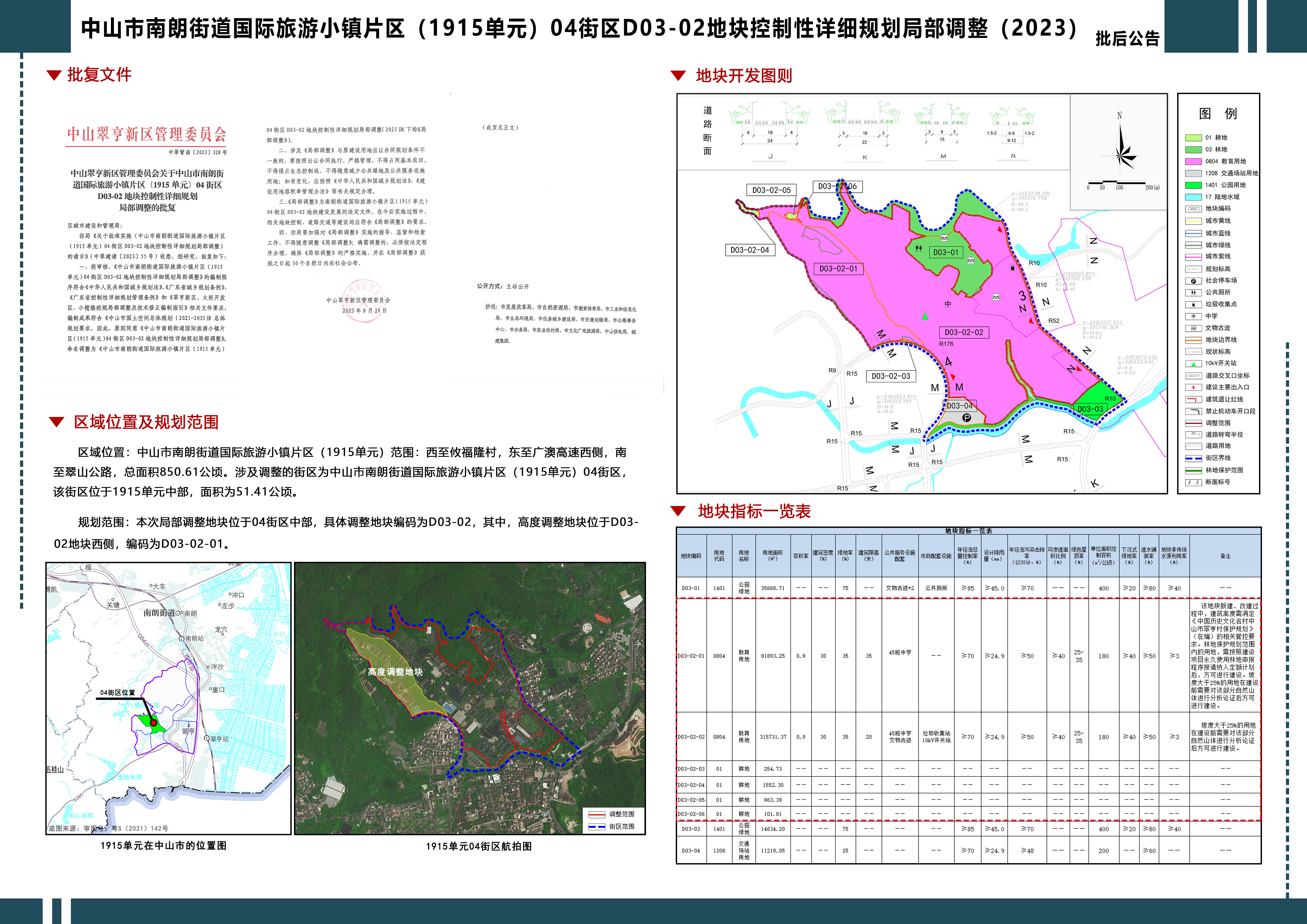Click the 林地保护范围 green line legend symbol
Viewport: 1307px width, 924px height.
(1193, 470)
